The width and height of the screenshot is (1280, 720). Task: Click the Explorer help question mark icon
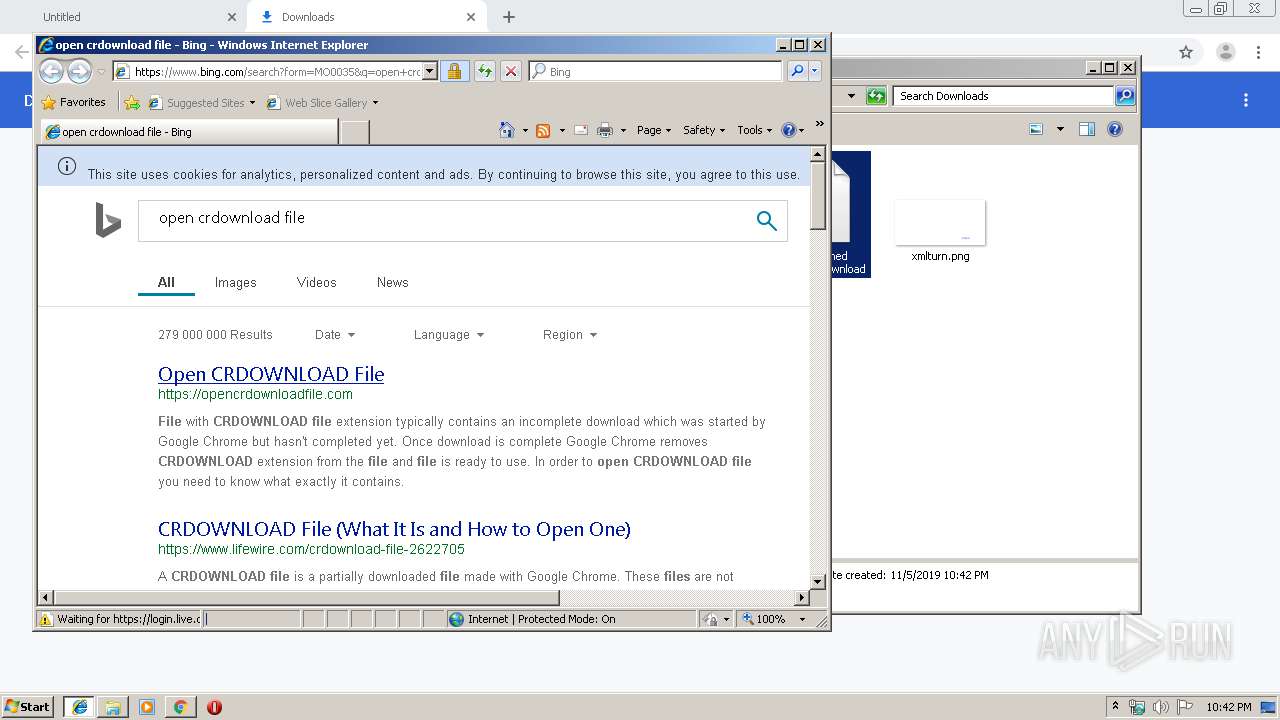click(1115, 129)
